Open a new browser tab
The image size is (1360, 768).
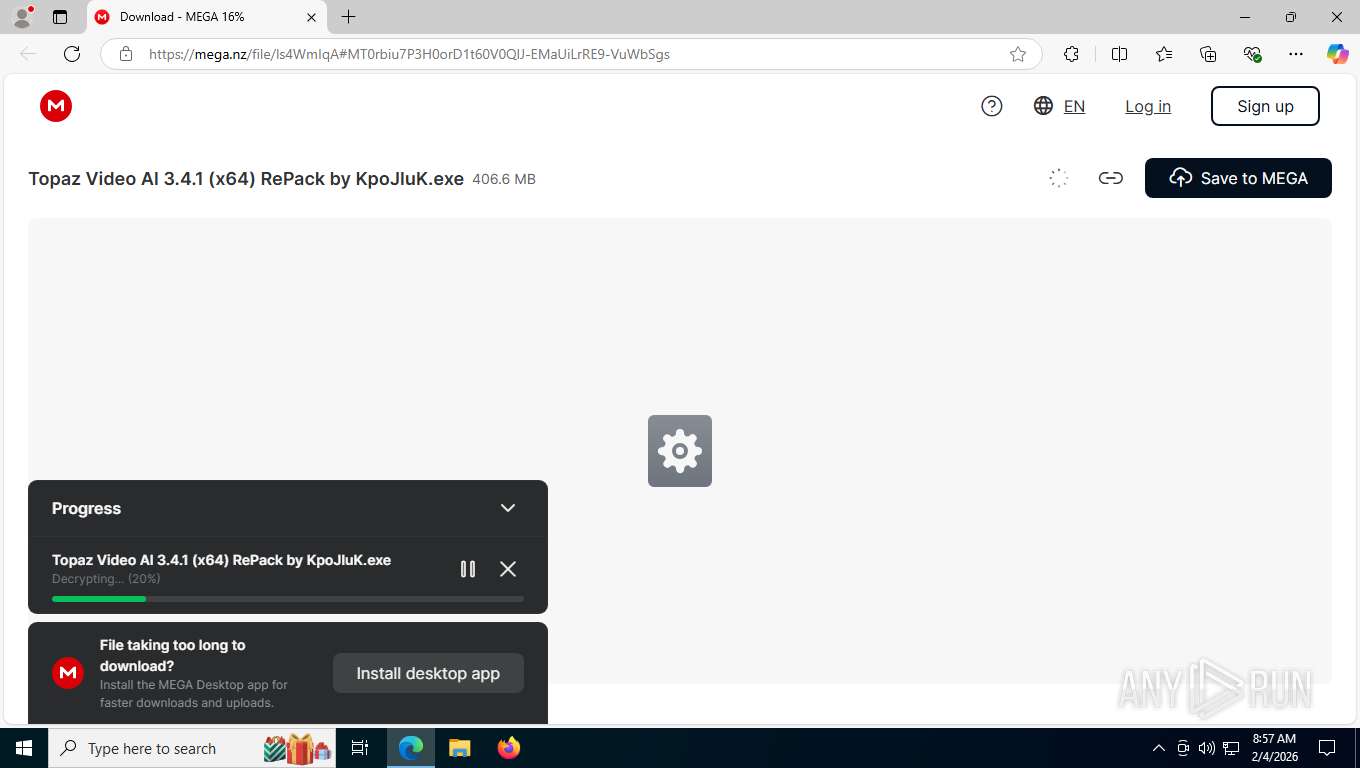tap(348, 17)
